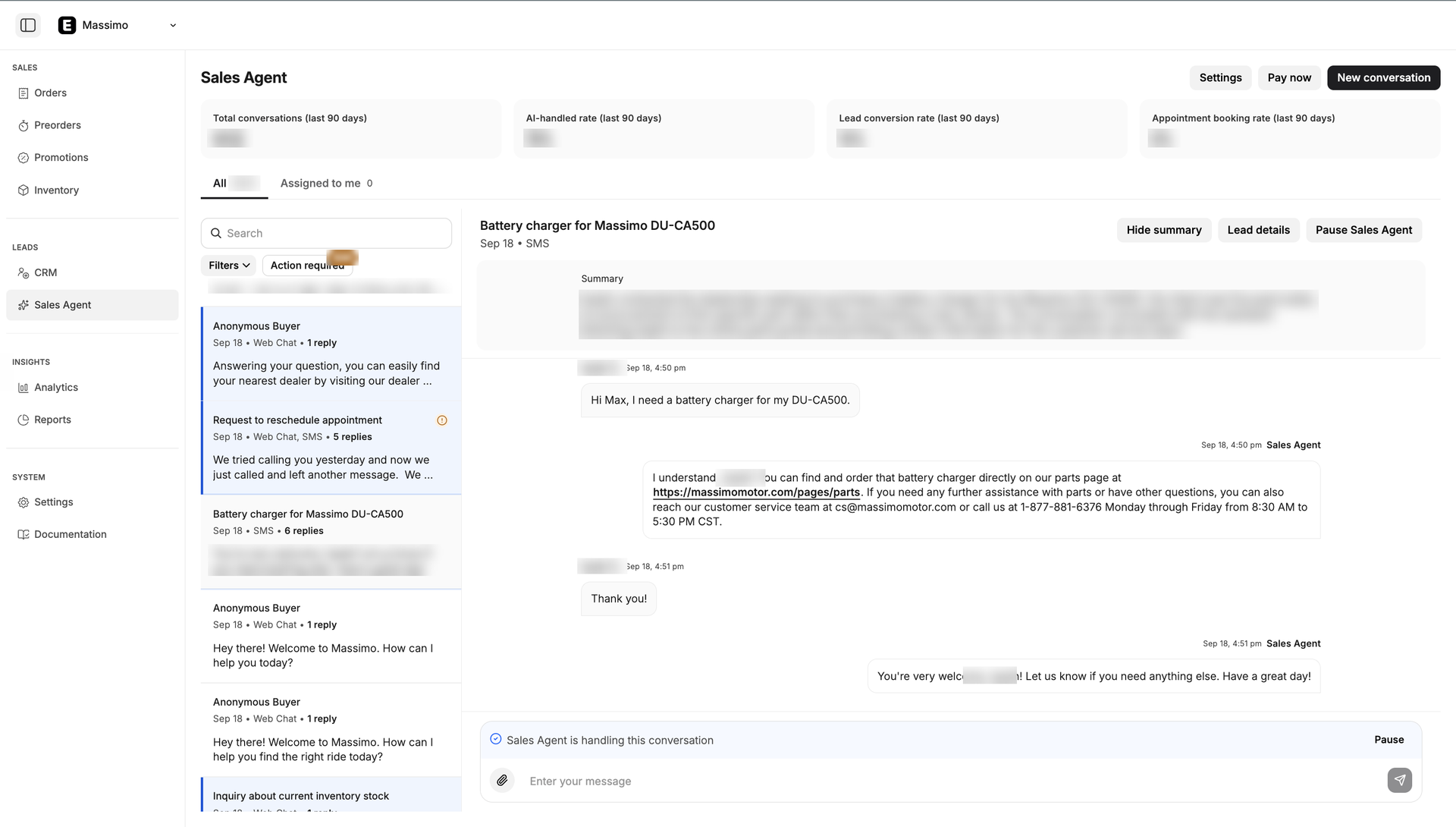1456x827 pixels.
Task: Click the search magnifier icon
Action: click(216, 234)
